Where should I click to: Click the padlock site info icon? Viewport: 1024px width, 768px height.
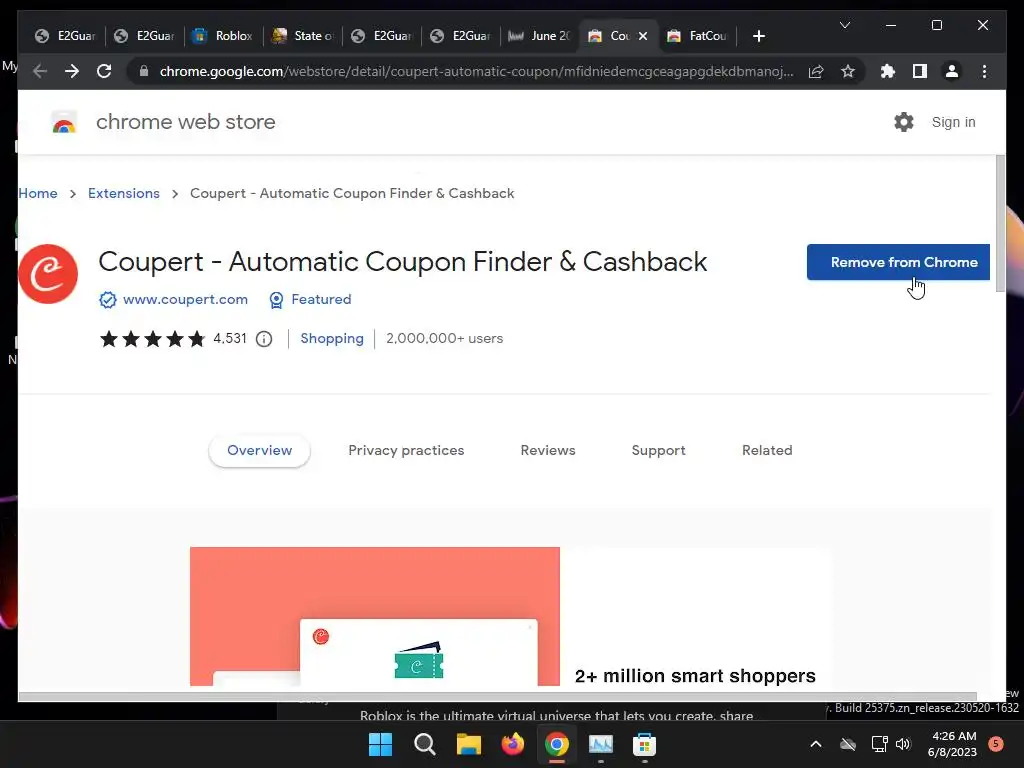point(144,71)
